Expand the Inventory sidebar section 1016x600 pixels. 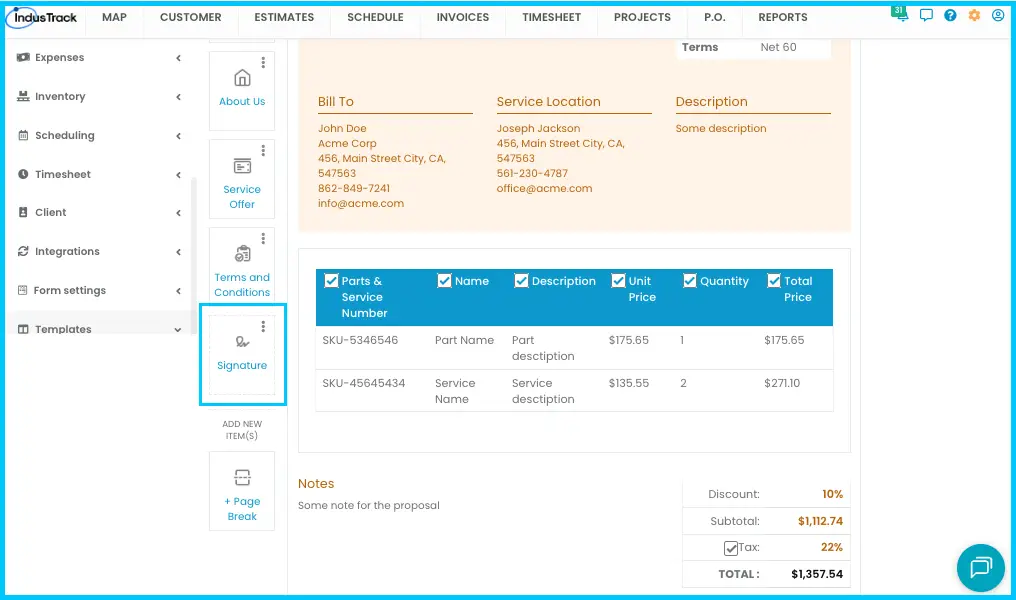(98, 97)
